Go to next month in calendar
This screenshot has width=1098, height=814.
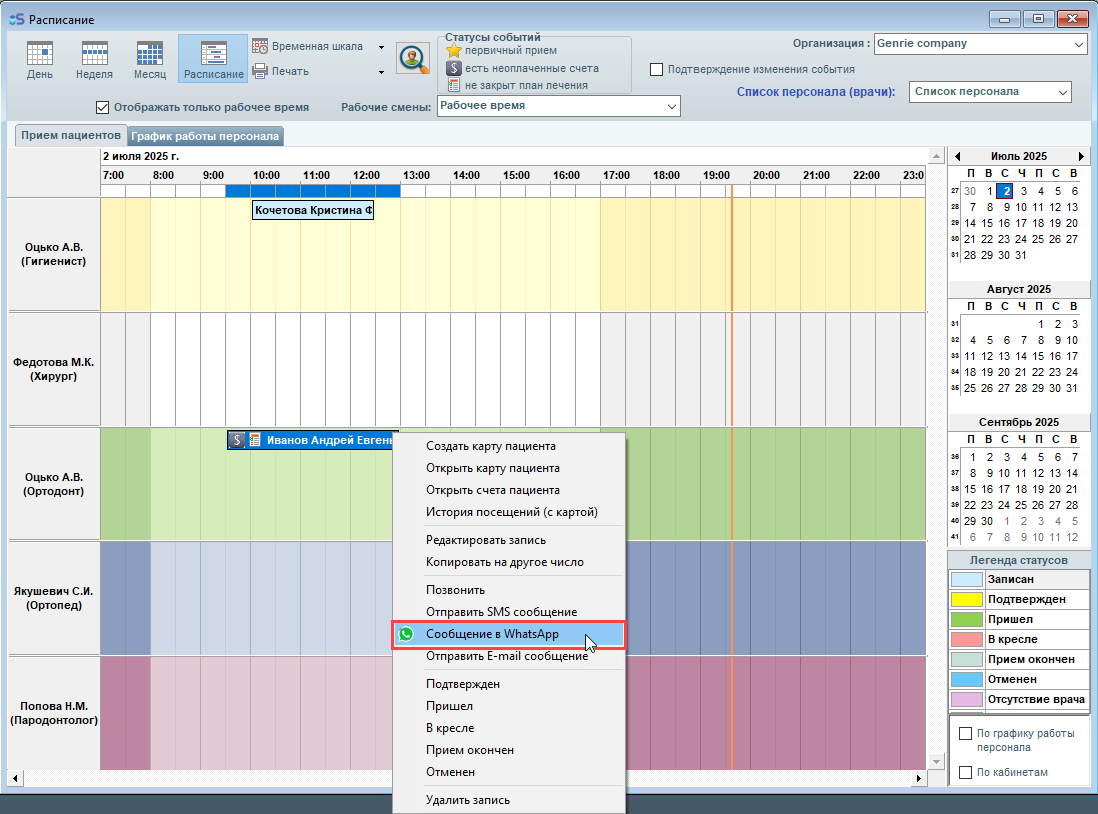pos(1081,157)
